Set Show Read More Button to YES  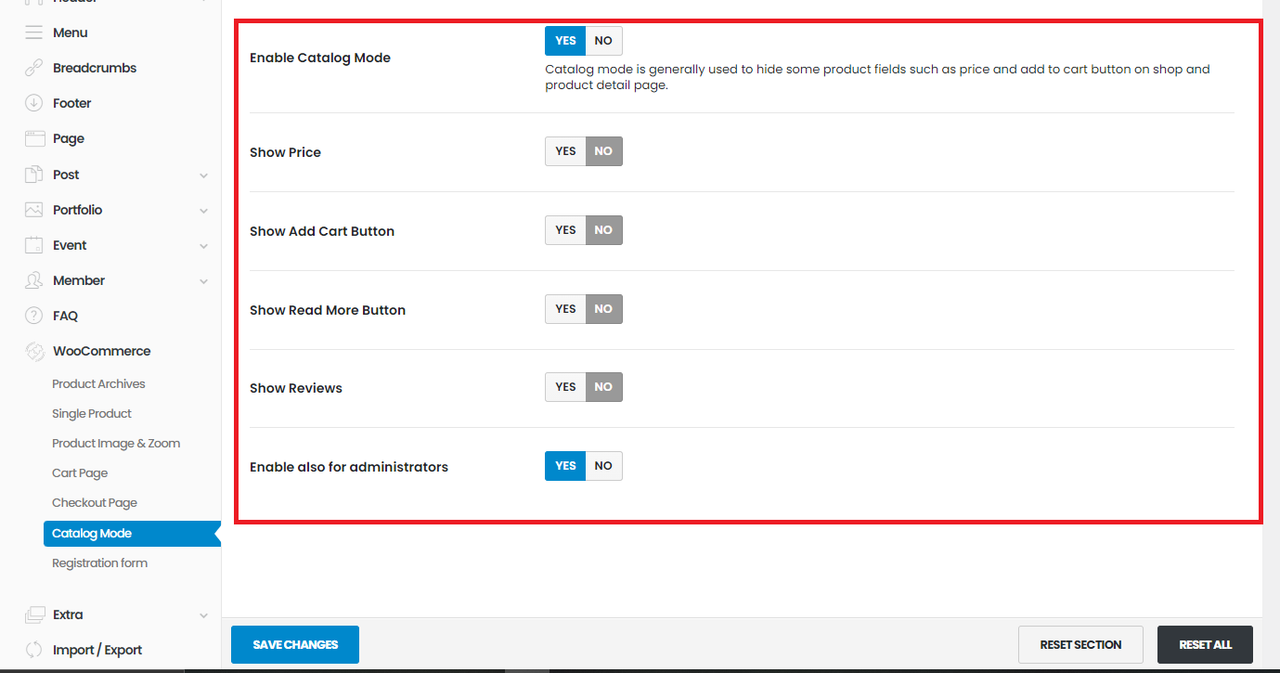coord(566,309)
